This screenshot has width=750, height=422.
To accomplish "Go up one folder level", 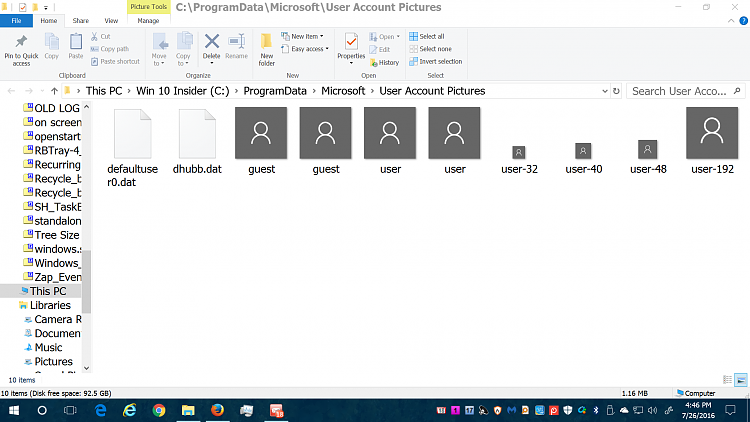I will point(54,91).
